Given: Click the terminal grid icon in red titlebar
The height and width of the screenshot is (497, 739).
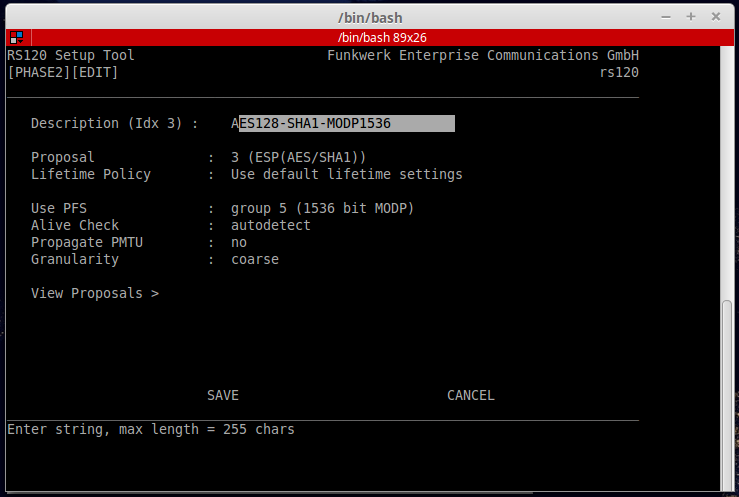Looking at the screenshot, I should click(16, 37).
